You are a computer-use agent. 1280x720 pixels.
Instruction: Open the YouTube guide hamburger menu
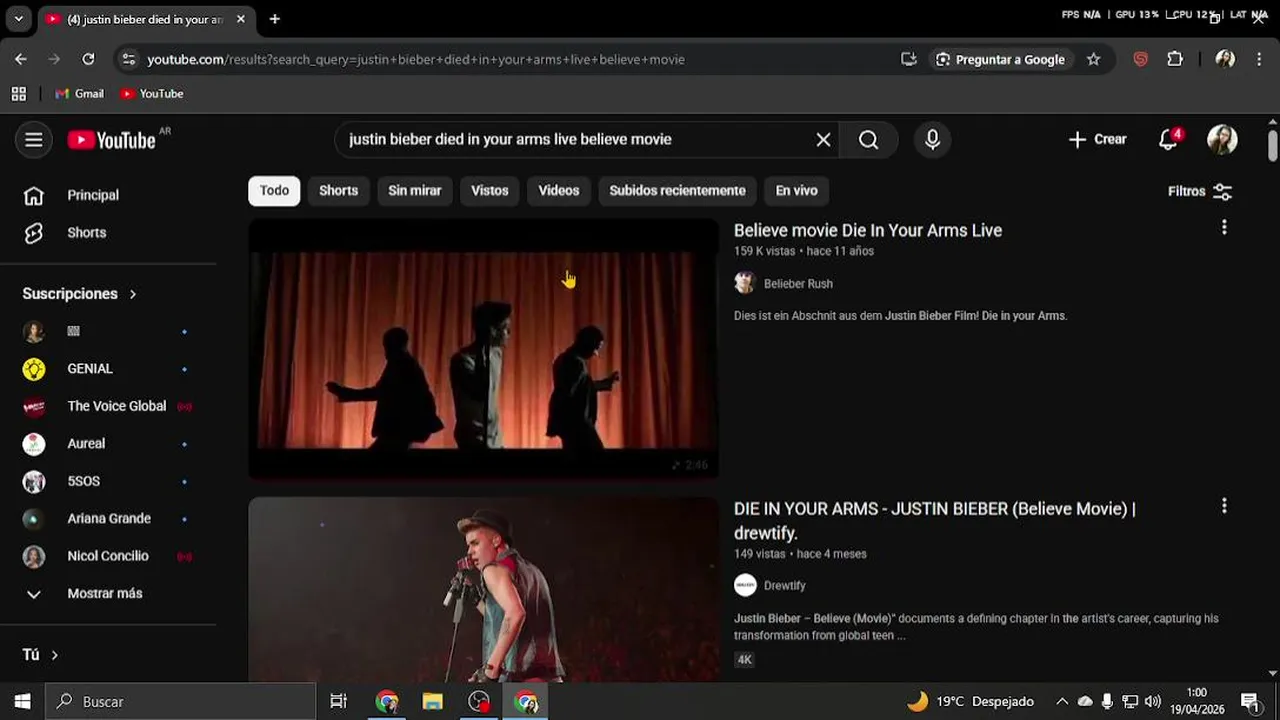pyautogui.click(x=34, y=140)
